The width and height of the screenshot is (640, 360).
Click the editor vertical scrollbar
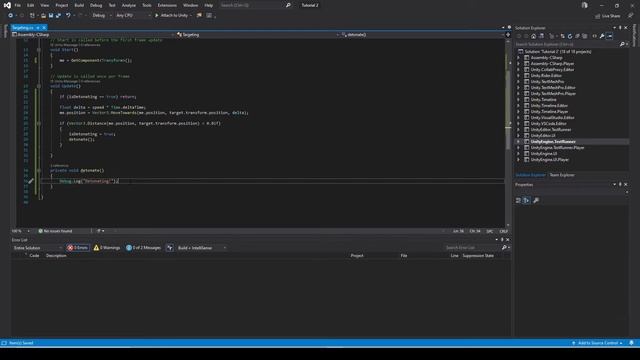[x=508, y=133]
